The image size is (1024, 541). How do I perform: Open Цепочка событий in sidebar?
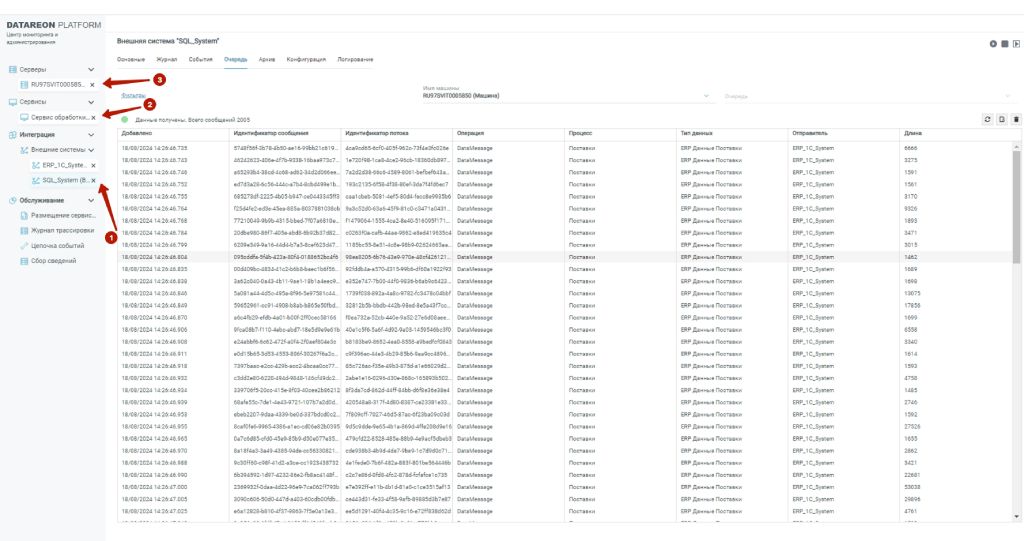[57, 246]
